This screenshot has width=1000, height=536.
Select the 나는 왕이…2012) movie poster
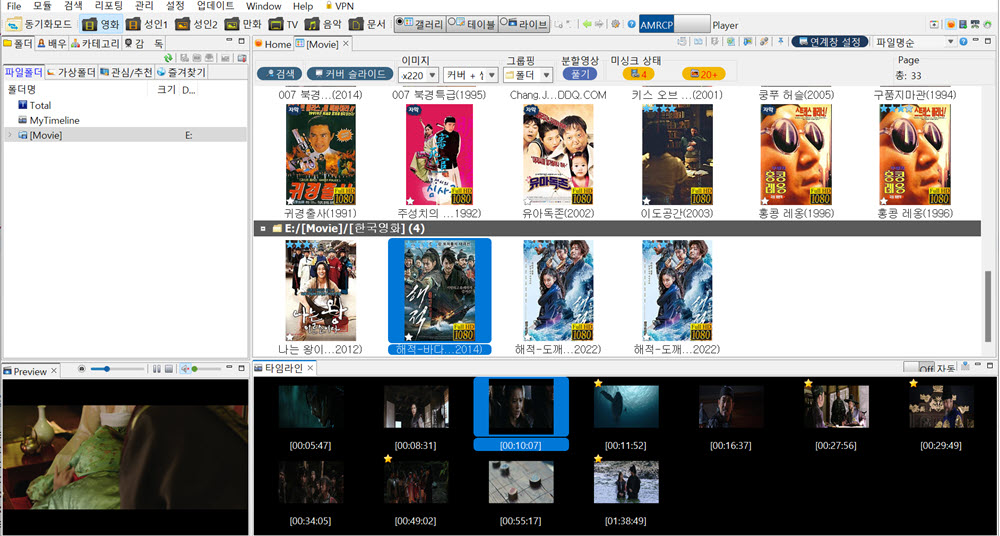tap(321, 290)
